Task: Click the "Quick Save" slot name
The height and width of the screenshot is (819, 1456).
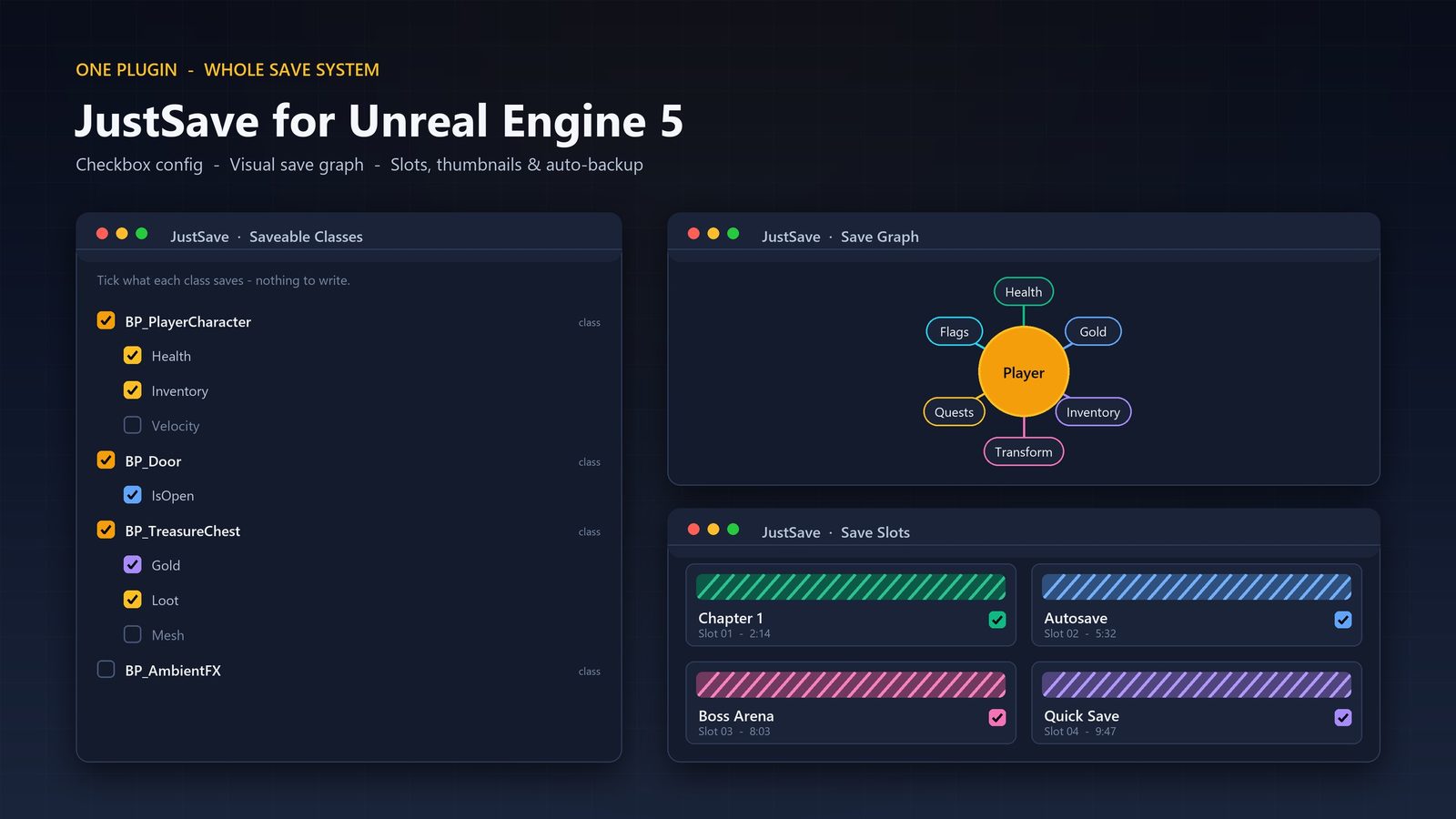Action: [x=1082, y=716]
